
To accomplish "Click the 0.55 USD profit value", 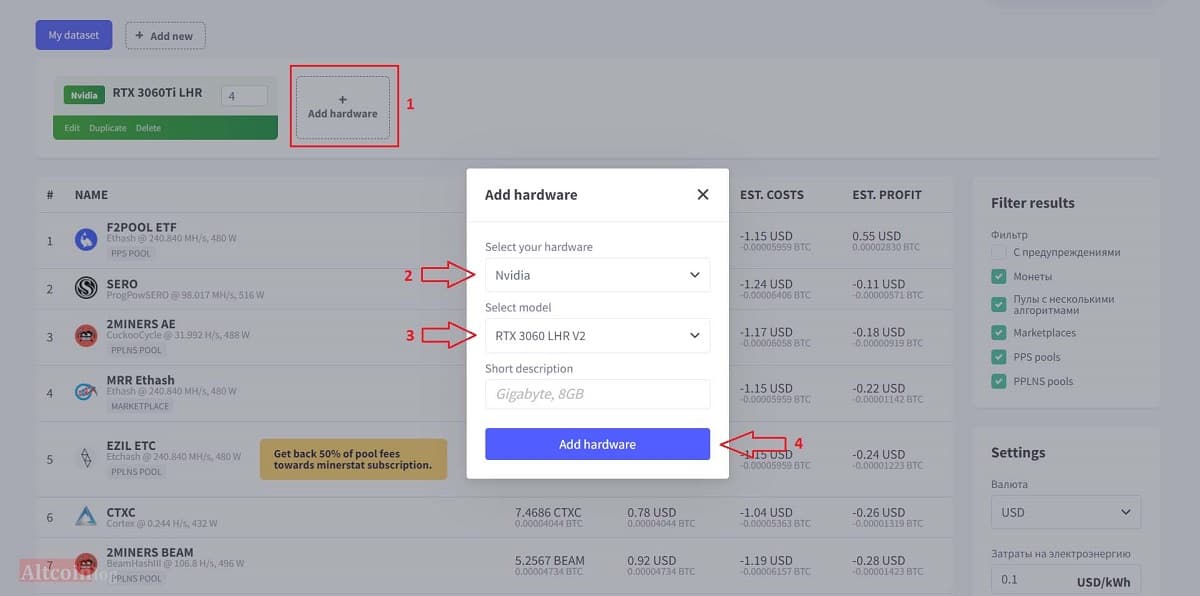I will point(877,236).
